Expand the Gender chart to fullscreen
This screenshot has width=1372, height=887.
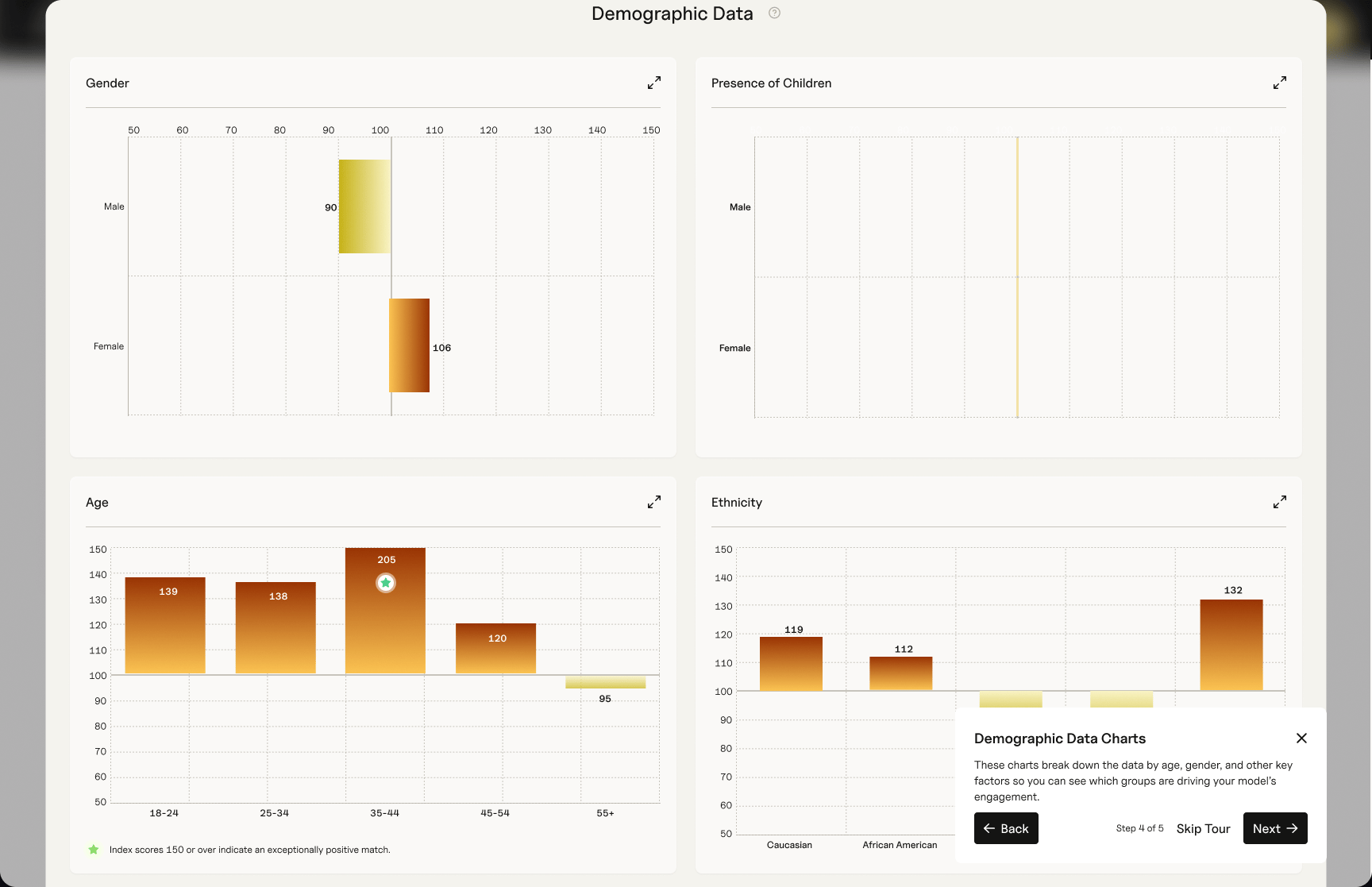[653, 83]
